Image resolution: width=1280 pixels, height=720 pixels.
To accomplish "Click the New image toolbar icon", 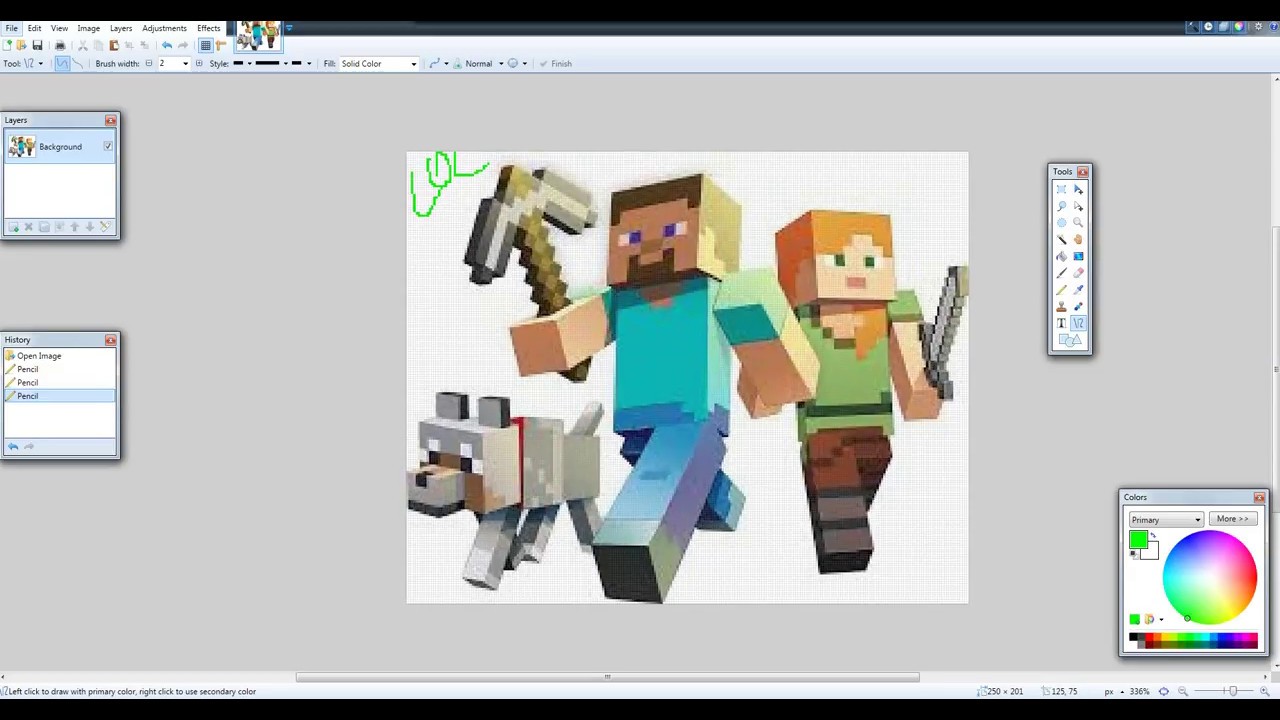I will (x=7, y=45).
